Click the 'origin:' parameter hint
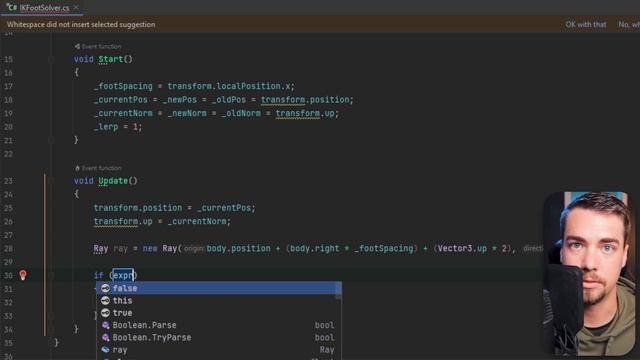 click(x=194, y=249)
